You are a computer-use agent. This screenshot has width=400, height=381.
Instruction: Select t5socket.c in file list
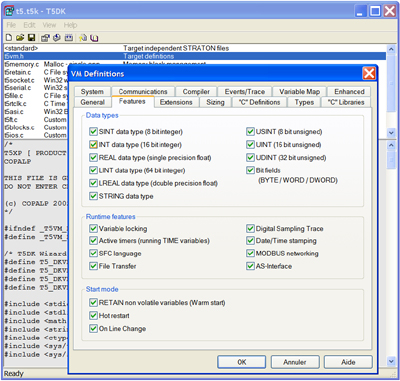[x=36, y=80]
